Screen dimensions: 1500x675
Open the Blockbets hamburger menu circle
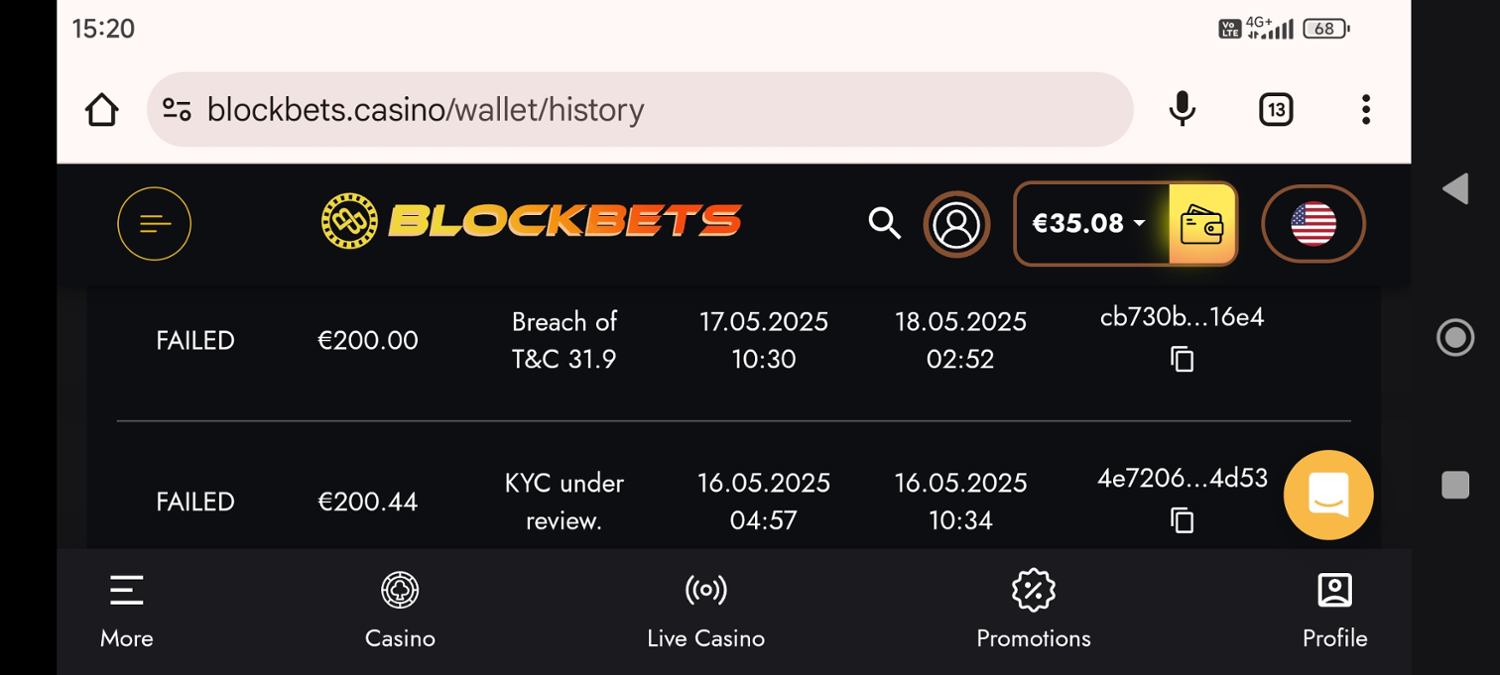pyautogui.click(x=154, y=223)
